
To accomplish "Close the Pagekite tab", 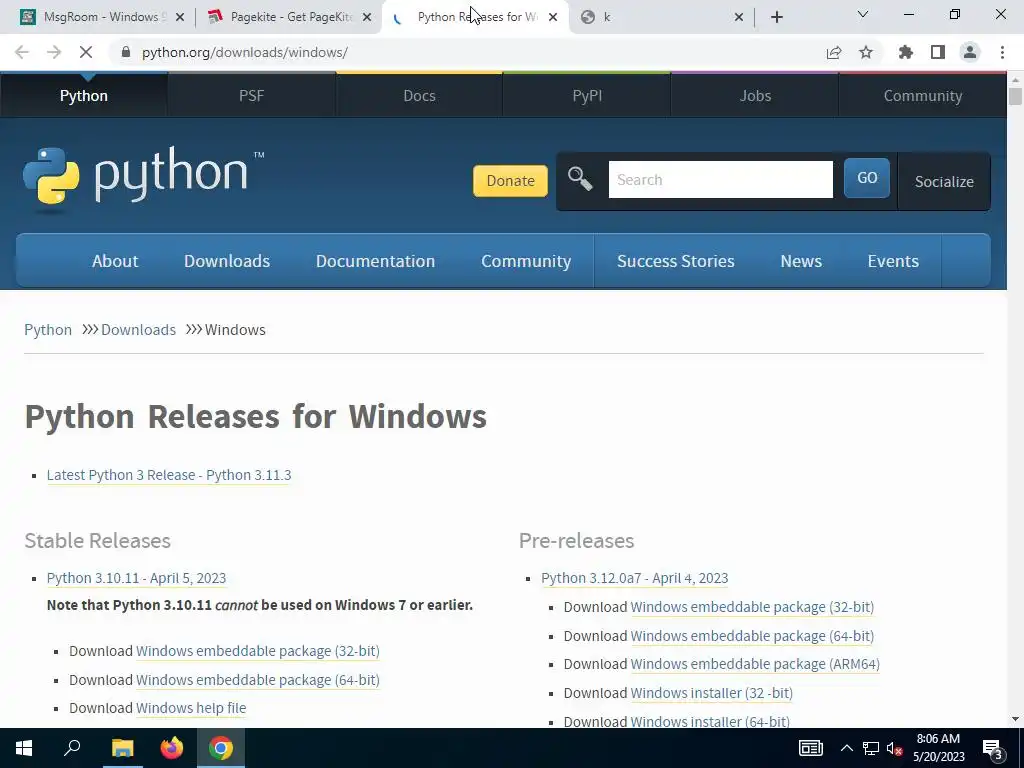I will [367, 17].
